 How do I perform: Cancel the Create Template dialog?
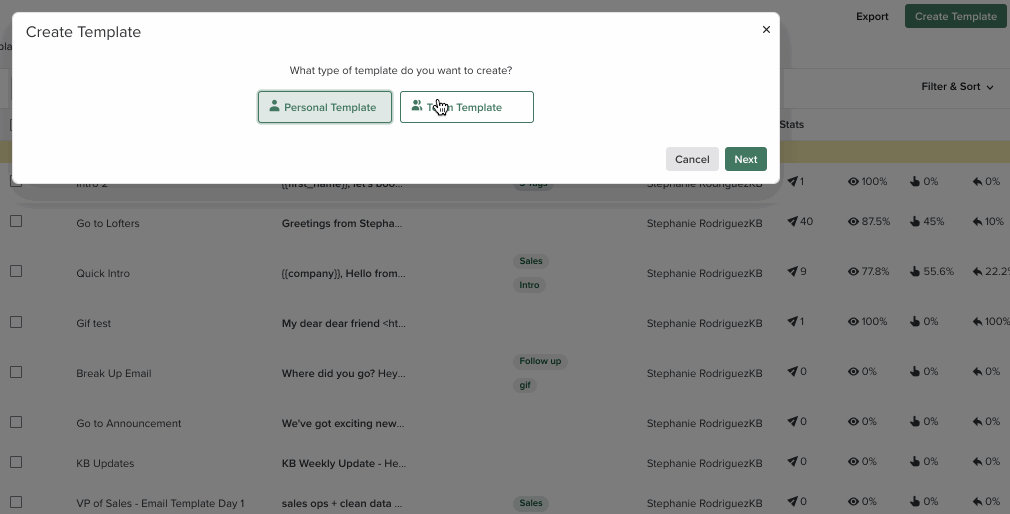pyautogui.click(x=691, y=159)
